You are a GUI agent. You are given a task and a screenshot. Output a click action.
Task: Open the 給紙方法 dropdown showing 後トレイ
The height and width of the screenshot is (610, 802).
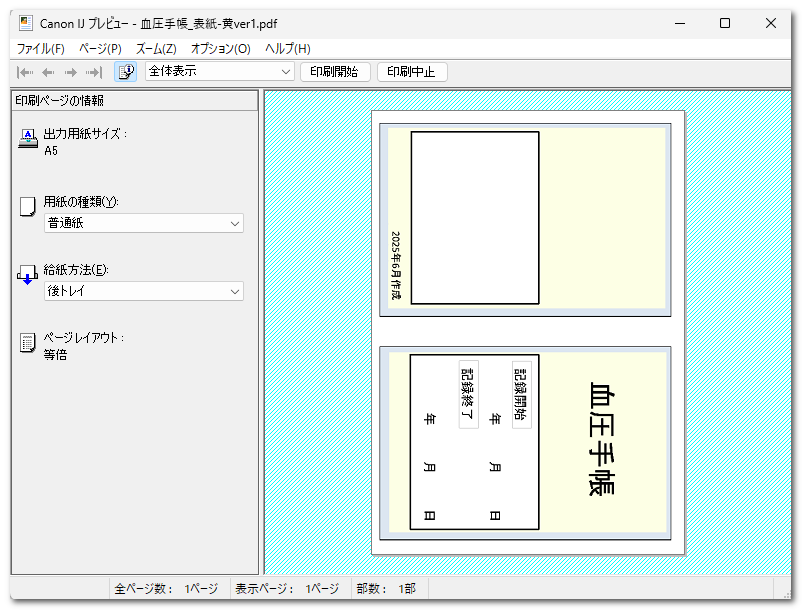pos(144,291)
